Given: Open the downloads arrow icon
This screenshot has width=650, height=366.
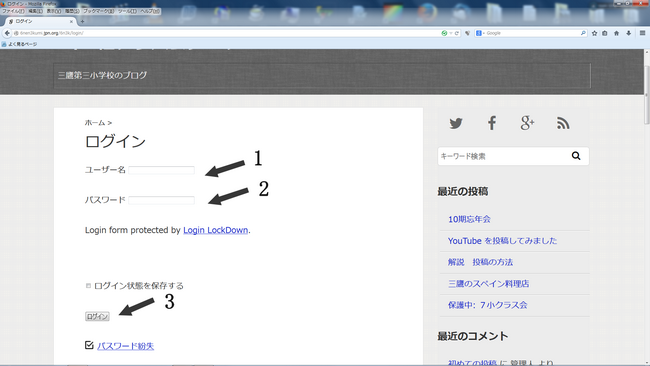Looking at the screenshot, I should click(x=628, y=33).
